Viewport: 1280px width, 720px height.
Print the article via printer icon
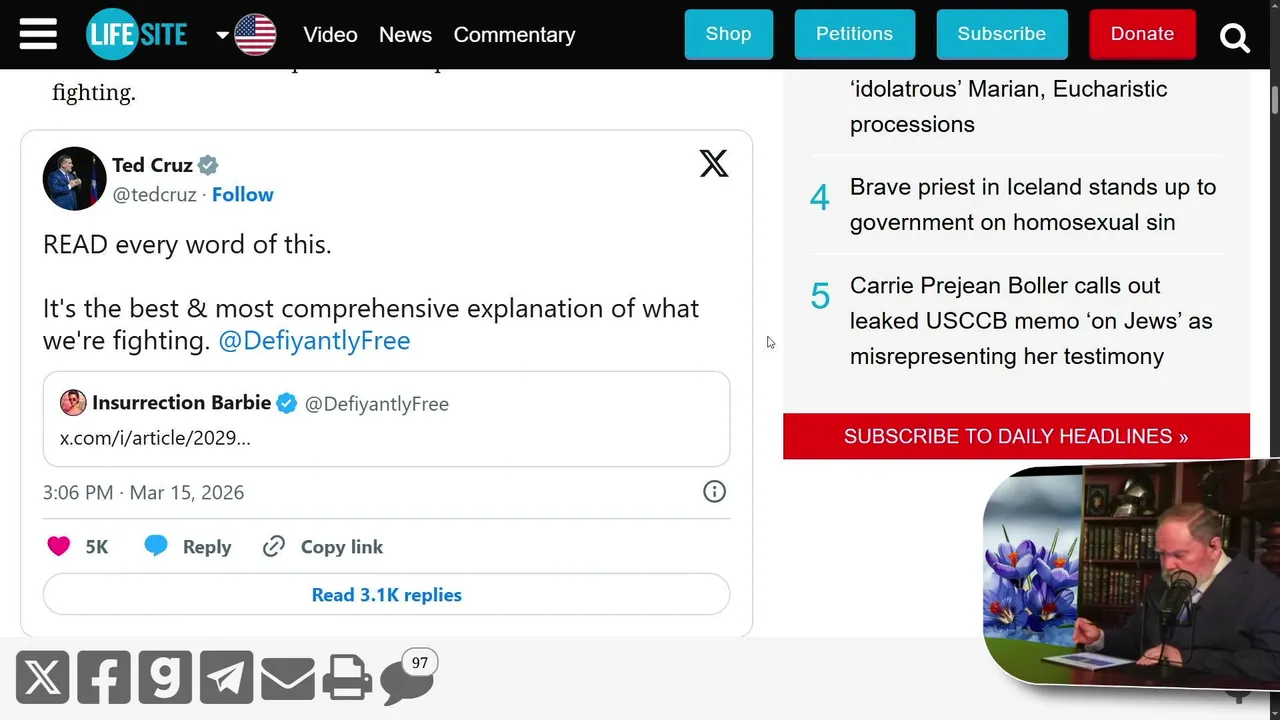click(347, 678)
